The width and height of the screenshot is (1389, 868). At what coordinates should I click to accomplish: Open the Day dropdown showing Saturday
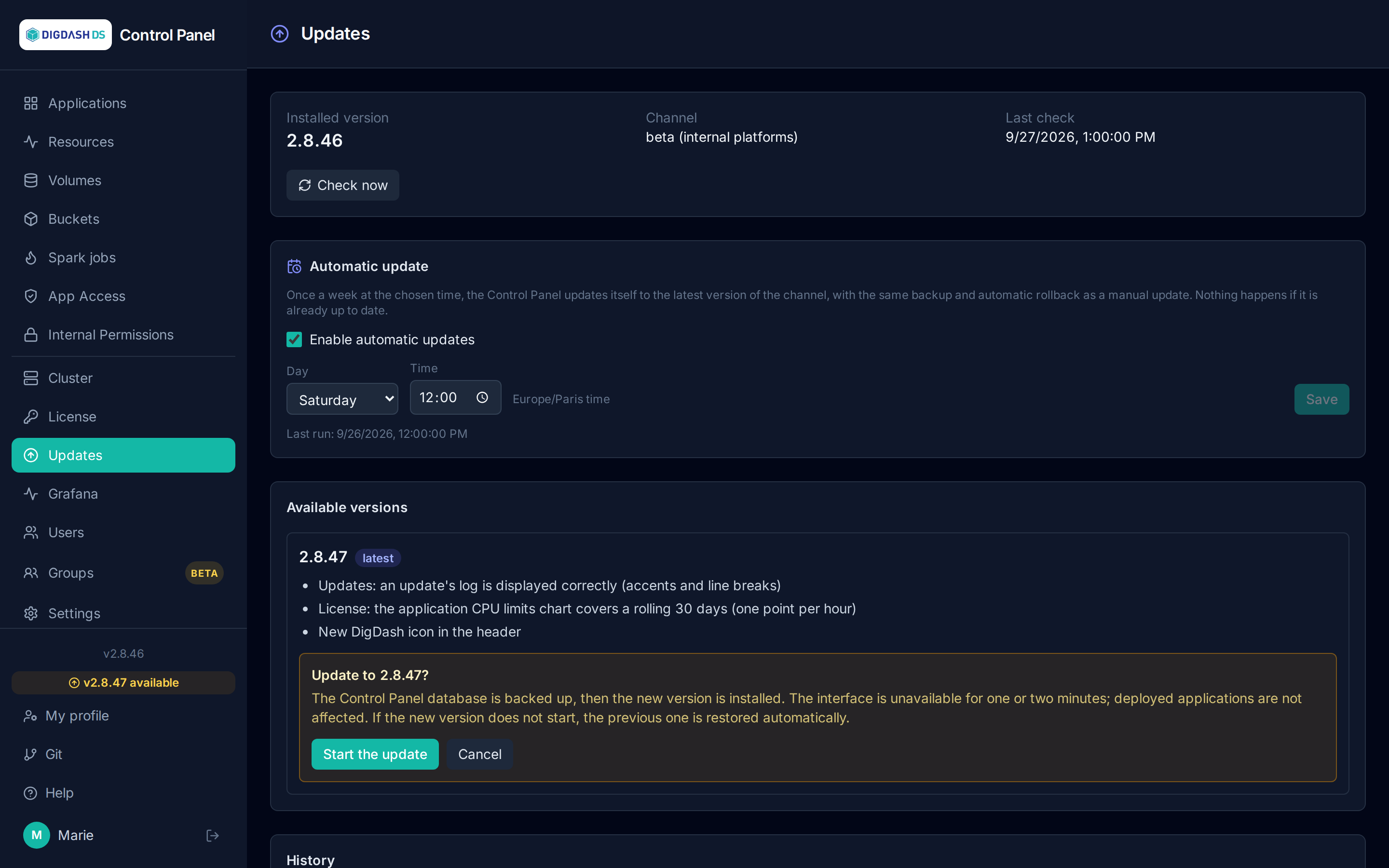tap(342, 399)
